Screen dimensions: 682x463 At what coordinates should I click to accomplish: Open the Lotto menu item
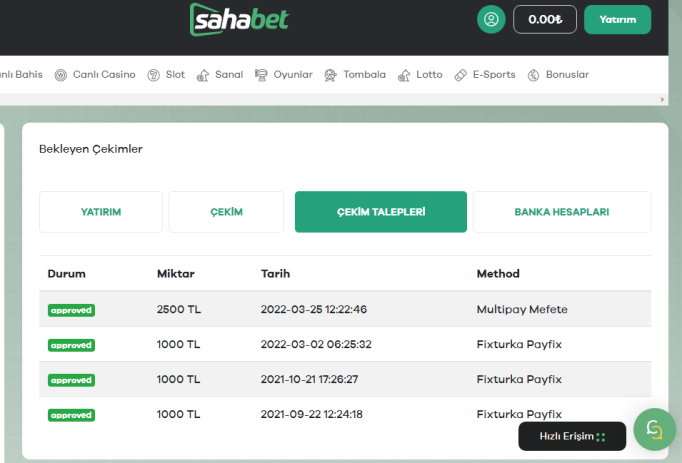click(x=420, y=75)
